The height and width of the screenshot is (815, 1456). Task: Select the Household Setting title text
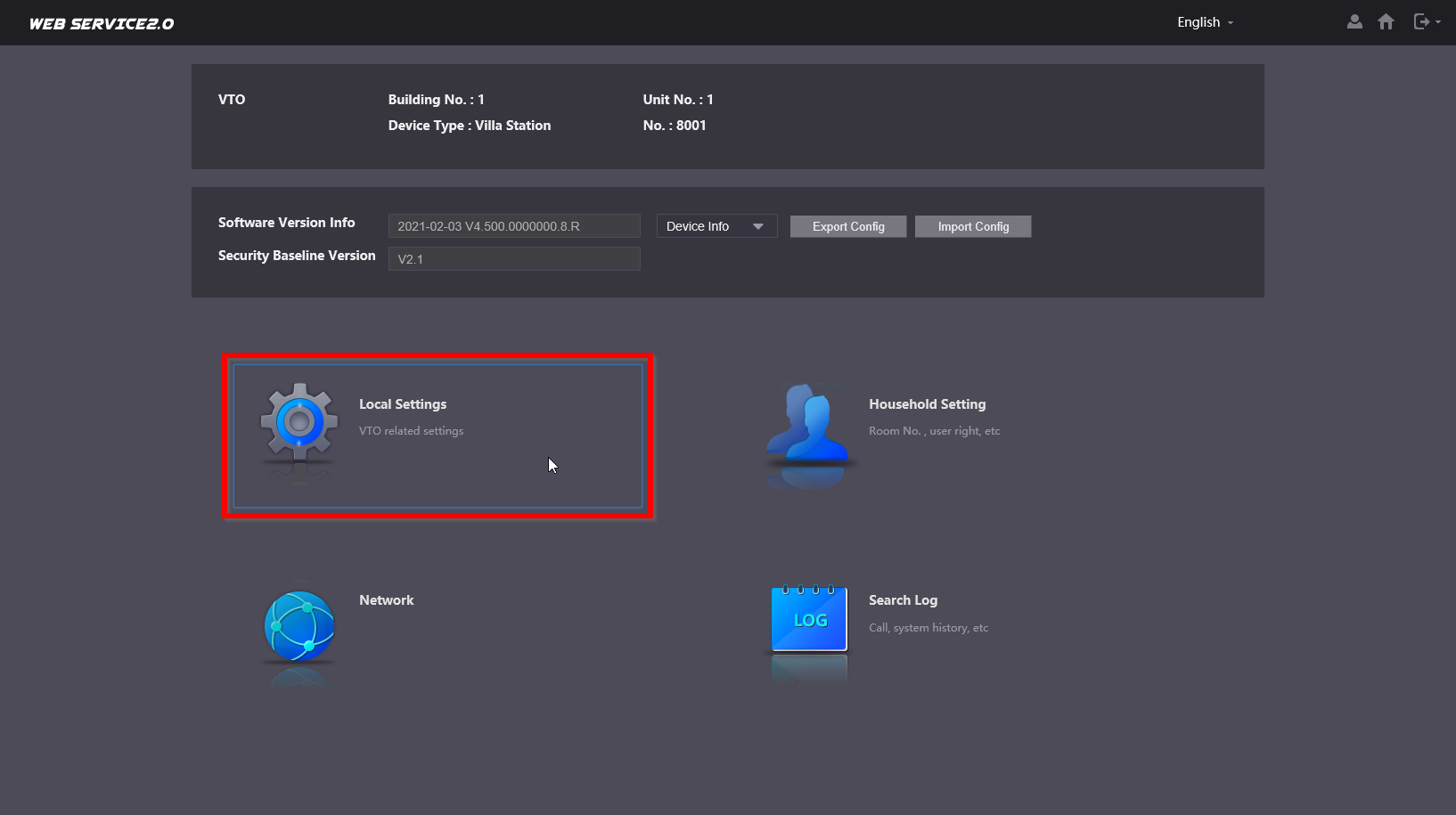coord(927,404)
